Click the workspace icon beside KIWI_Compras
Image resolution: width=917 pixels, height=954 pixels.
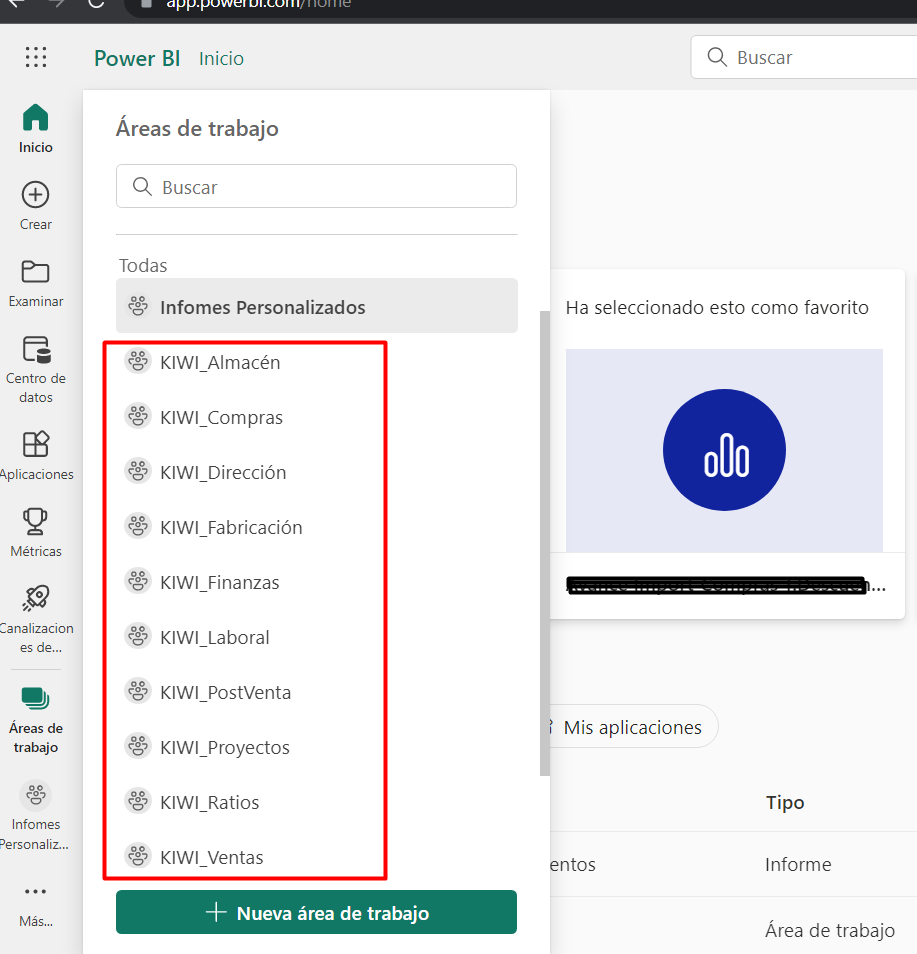point(138,416)
